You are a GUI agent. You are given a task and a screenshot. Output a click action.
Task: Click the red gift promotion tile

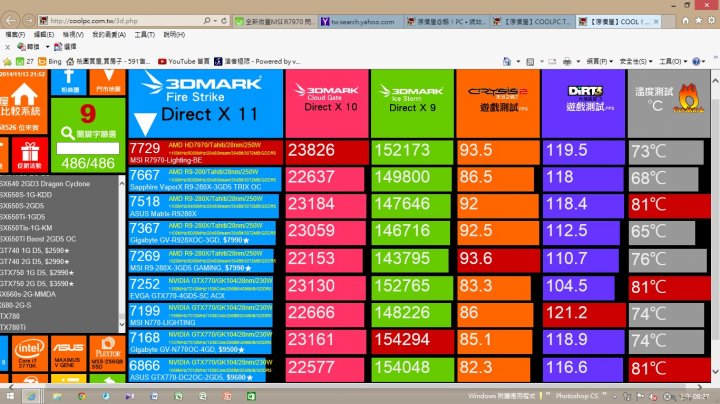(x=30, y=155)
